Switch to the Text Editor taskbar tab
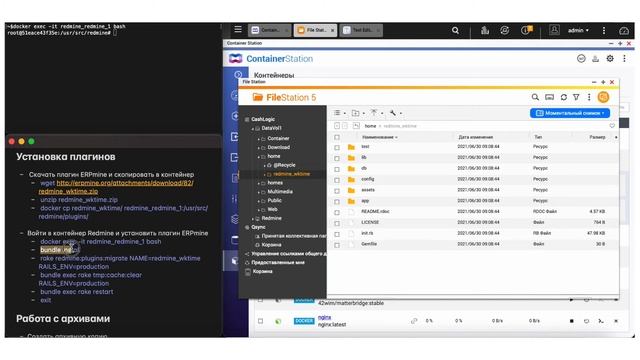The image size is (640, 360). click(x=361, y=30)
